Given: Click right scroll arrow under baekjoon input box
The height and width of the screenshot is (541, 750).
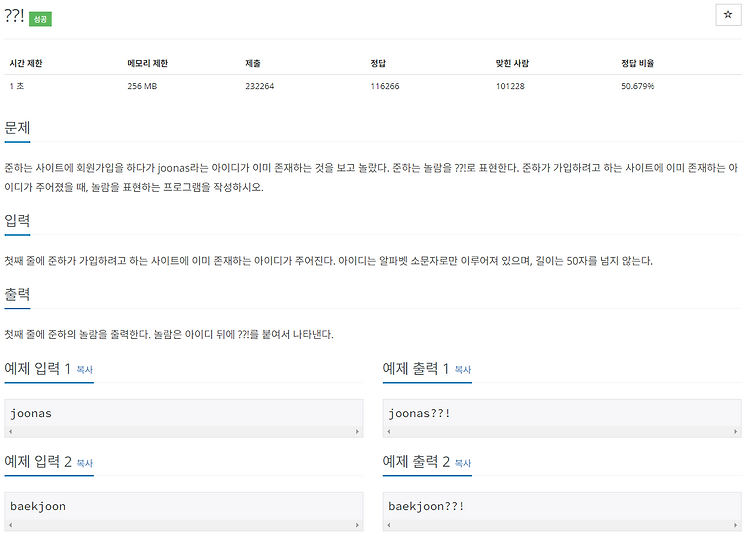Looking at the screenshot, I should tap(357, 525).
